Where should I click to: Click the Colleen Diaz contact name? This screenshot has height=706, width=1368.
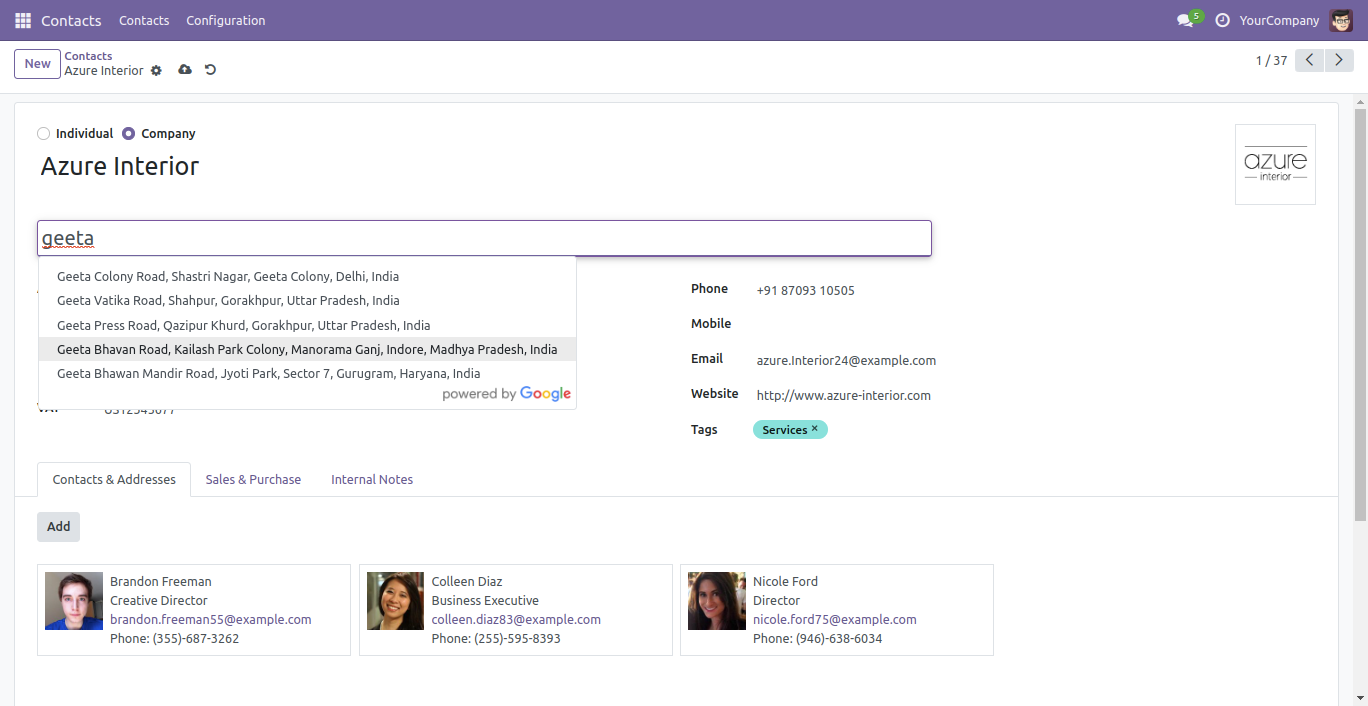(467, 581)
